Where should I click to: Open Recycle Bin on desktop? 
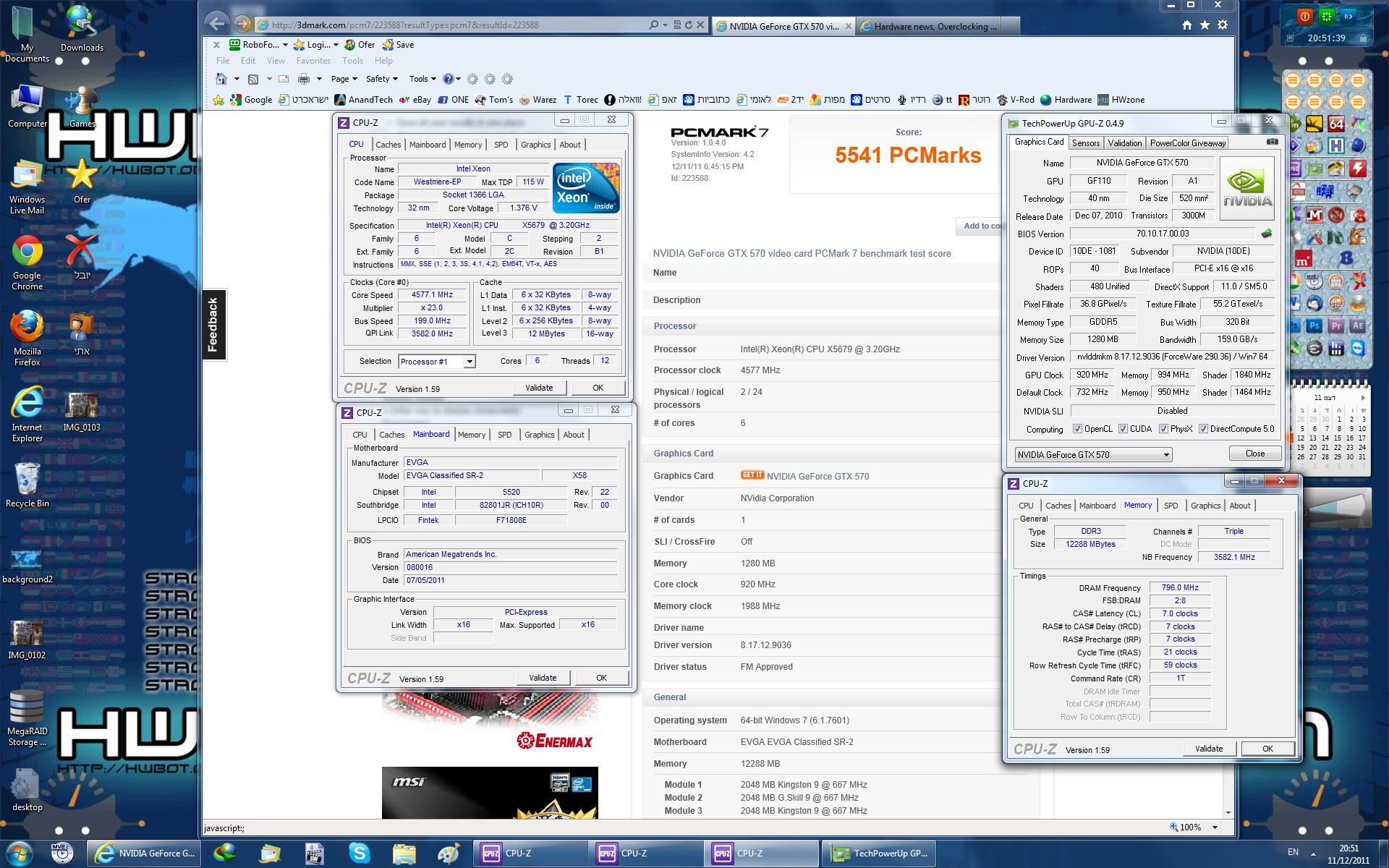[x=27, y=485]
